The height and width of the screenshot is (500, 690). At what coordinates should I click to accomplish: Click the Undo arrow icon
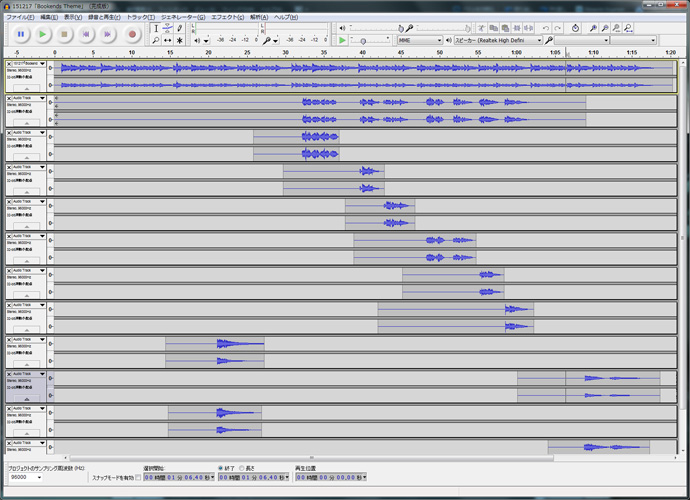pyautogui.click(x=546, y=28)
